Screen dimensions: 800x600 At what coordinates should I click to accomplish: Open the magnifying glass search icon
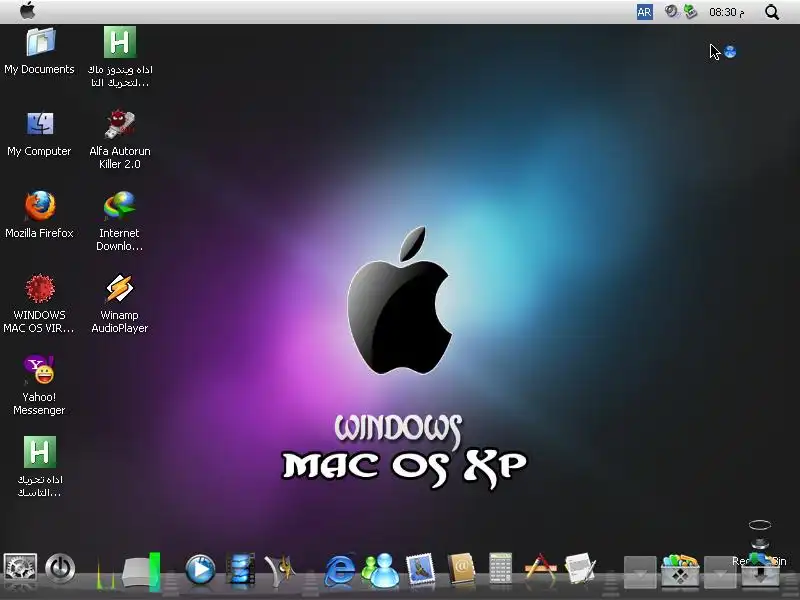pos(772,12)
